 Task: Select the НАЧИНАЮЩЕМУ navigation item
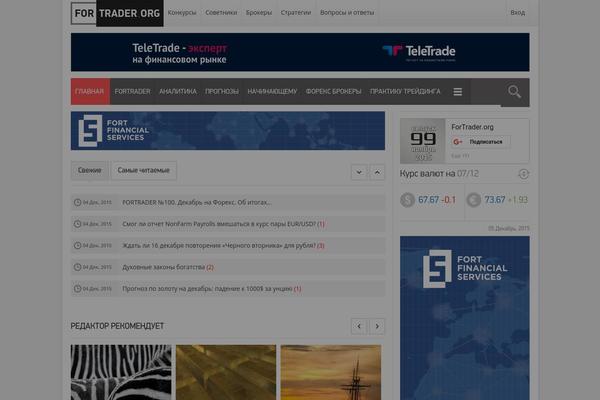click(x=272, y=91)
